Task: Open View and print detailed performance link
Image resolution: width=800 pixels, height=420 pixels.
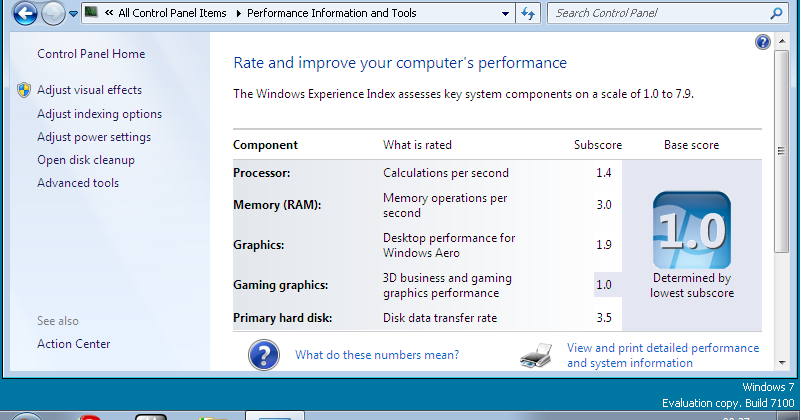Action: click(x=663, y=356)
